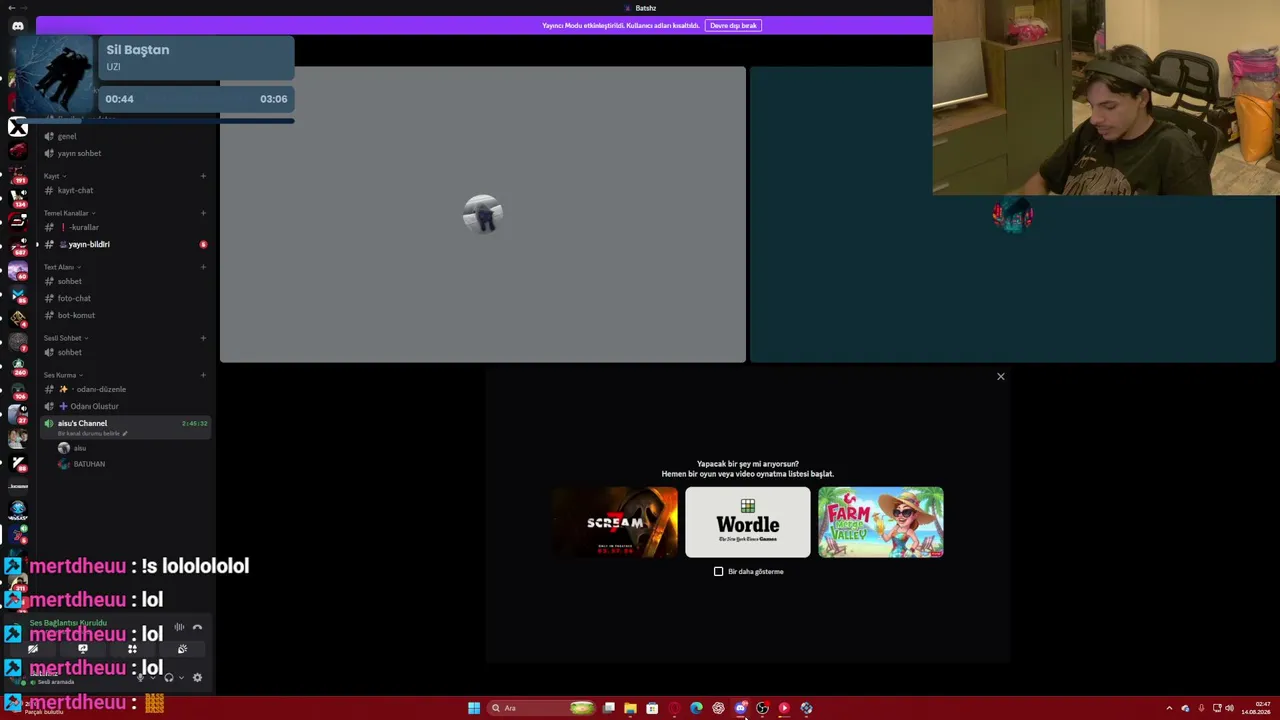This screenshot has height=720, width=1280.
Task: Open the activities launcher button
Action: coord(132,649)
